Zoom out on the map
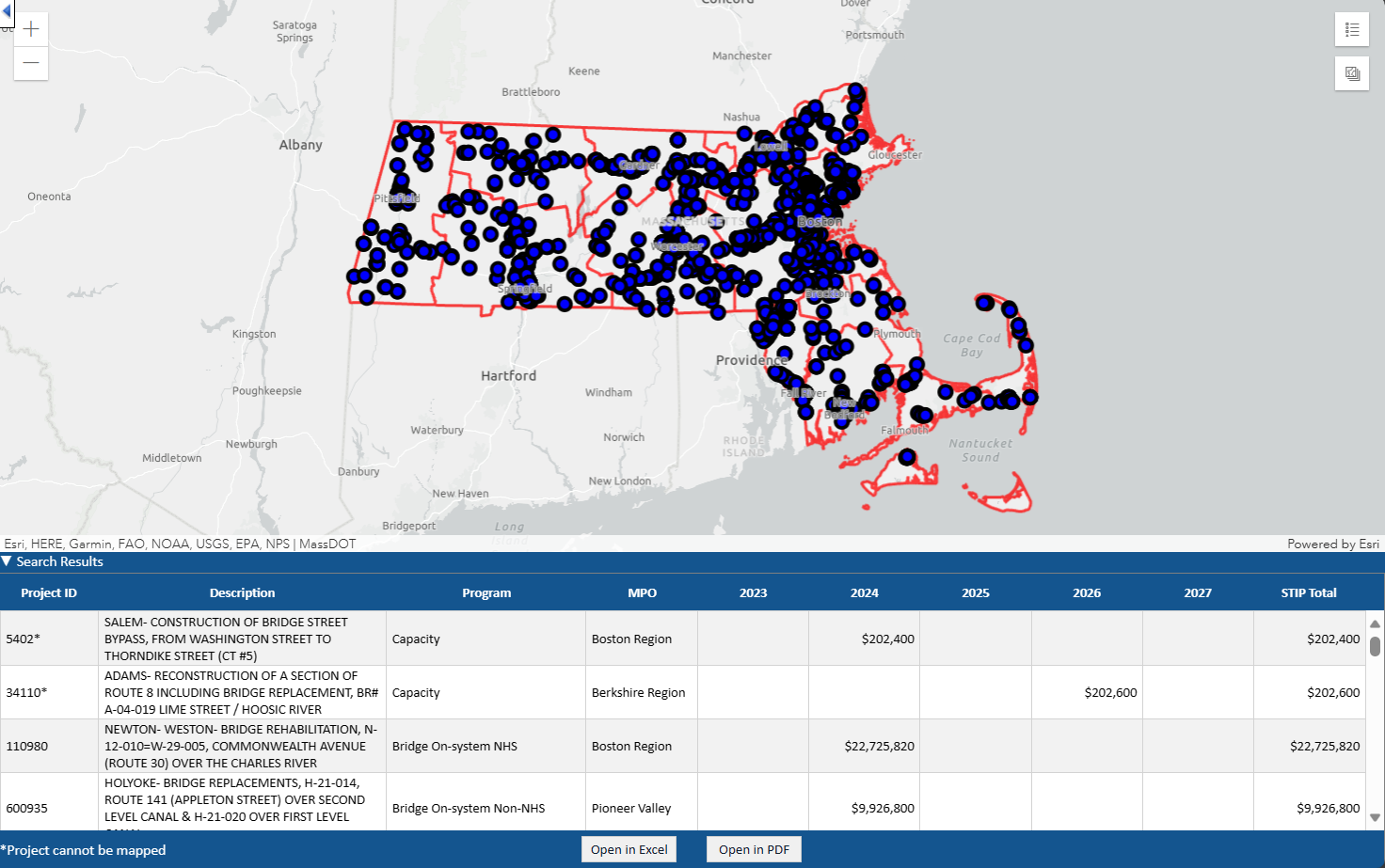This screenshot has height=868, width=1385. [x=30, y=63]
